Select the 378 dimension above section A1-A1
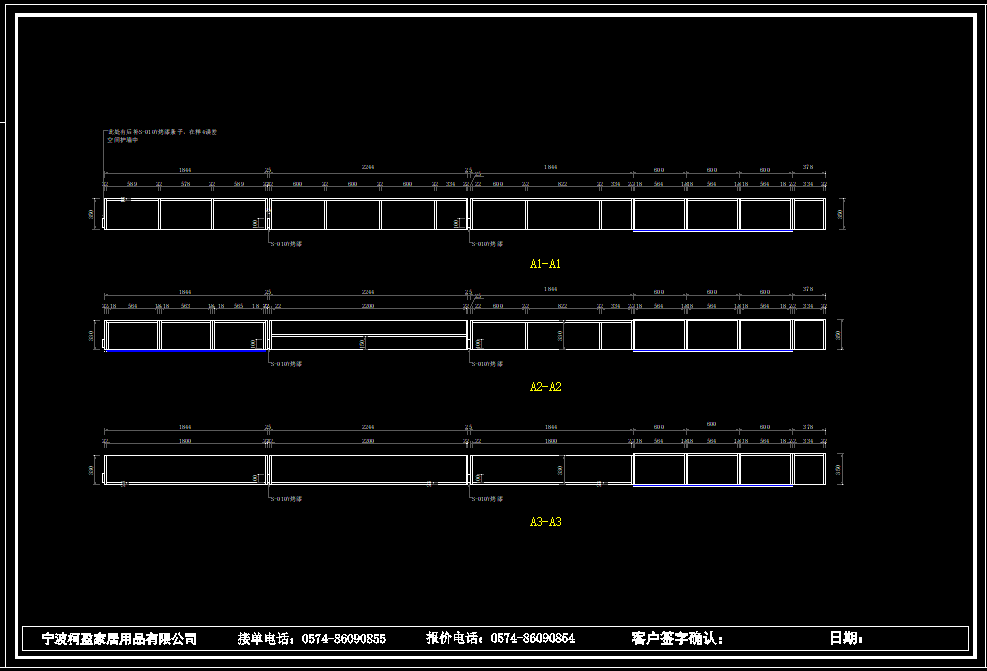Image resolution: width=987 pixels, height=671 pixels. coord(808,168)
